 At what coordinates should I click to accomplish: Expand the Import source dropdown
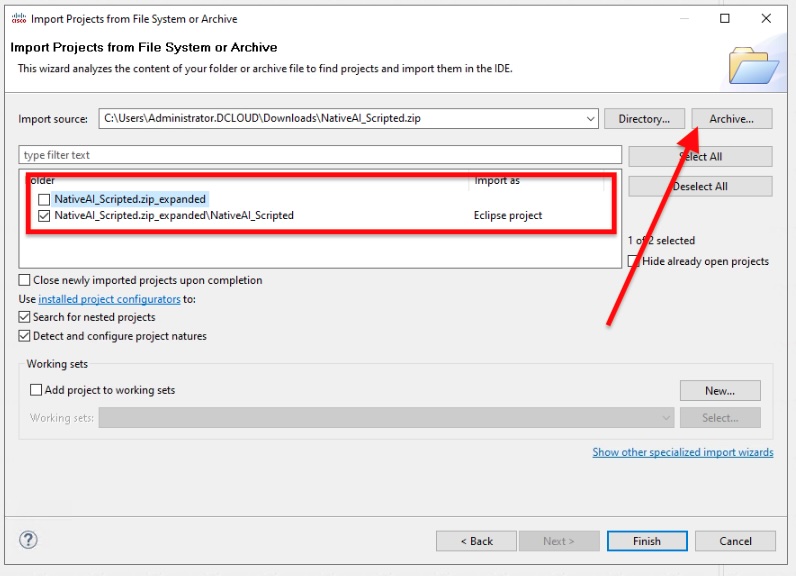click(589, 118)
